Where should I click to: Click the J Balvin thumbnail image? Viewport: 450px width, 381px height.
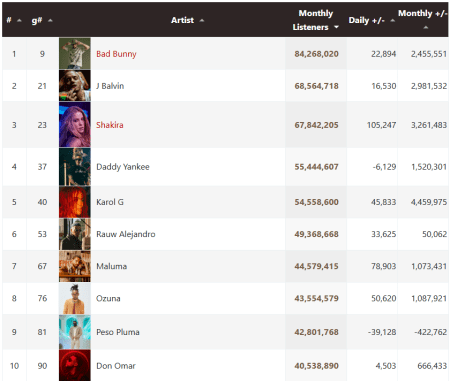pos(75,86)
